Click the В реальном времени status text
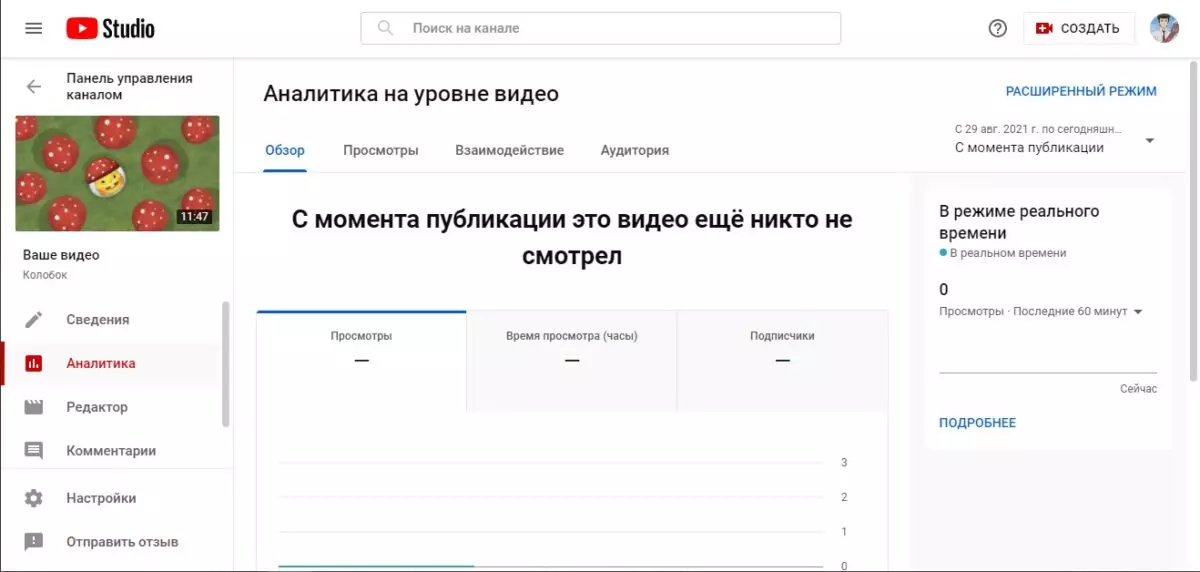1200x572 pixels. [x=1008, y=253]
